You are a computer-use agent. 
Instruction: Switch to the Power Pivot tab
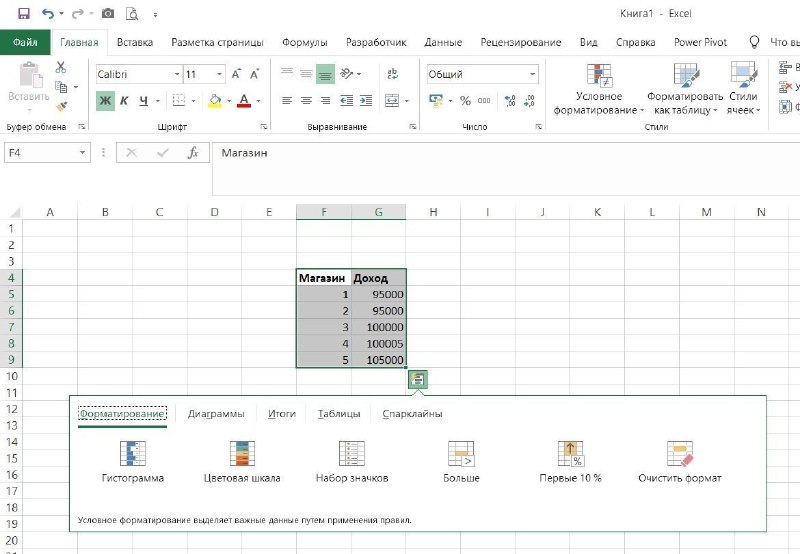click(701, 42)
